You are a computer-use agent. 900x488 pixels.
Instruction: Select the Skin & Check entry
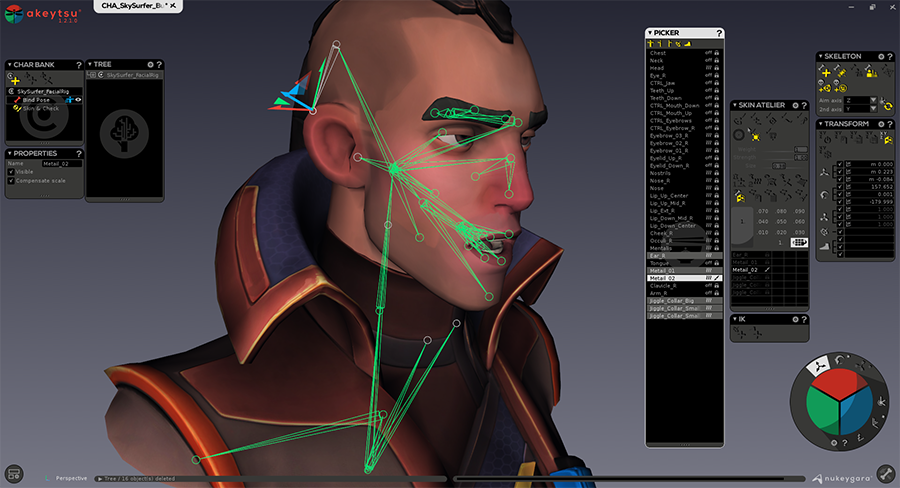[x=41, y=109]
